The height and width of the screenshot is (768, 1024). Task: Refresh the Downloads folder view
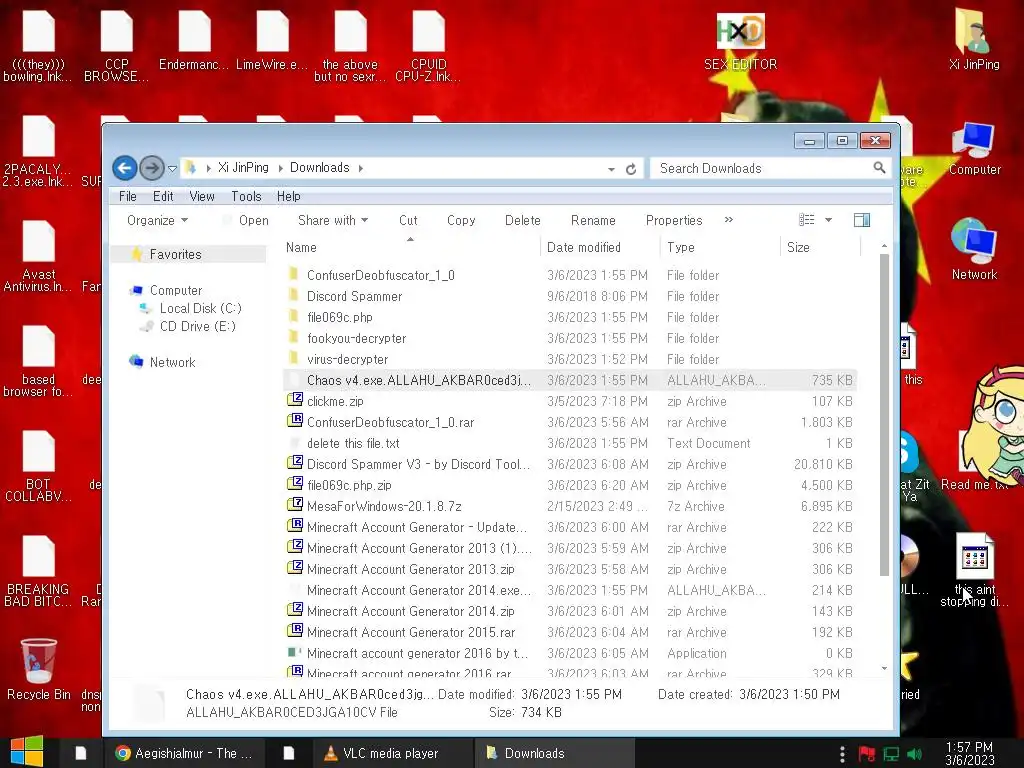[x=631, y=169]
